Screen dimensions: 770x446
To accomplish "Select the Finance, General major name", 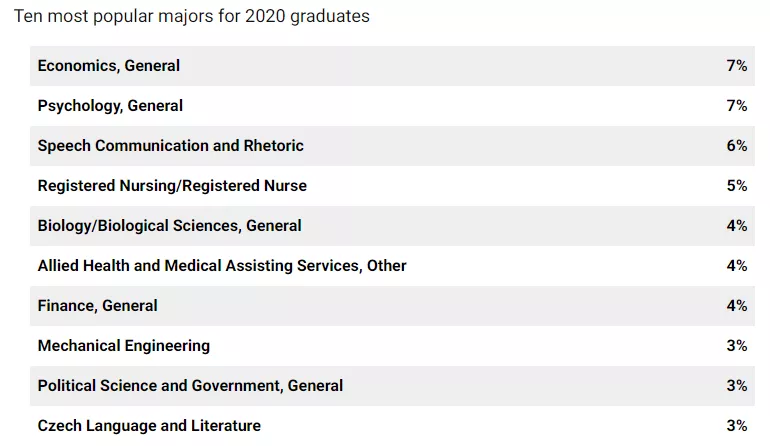I will [97, 306].
